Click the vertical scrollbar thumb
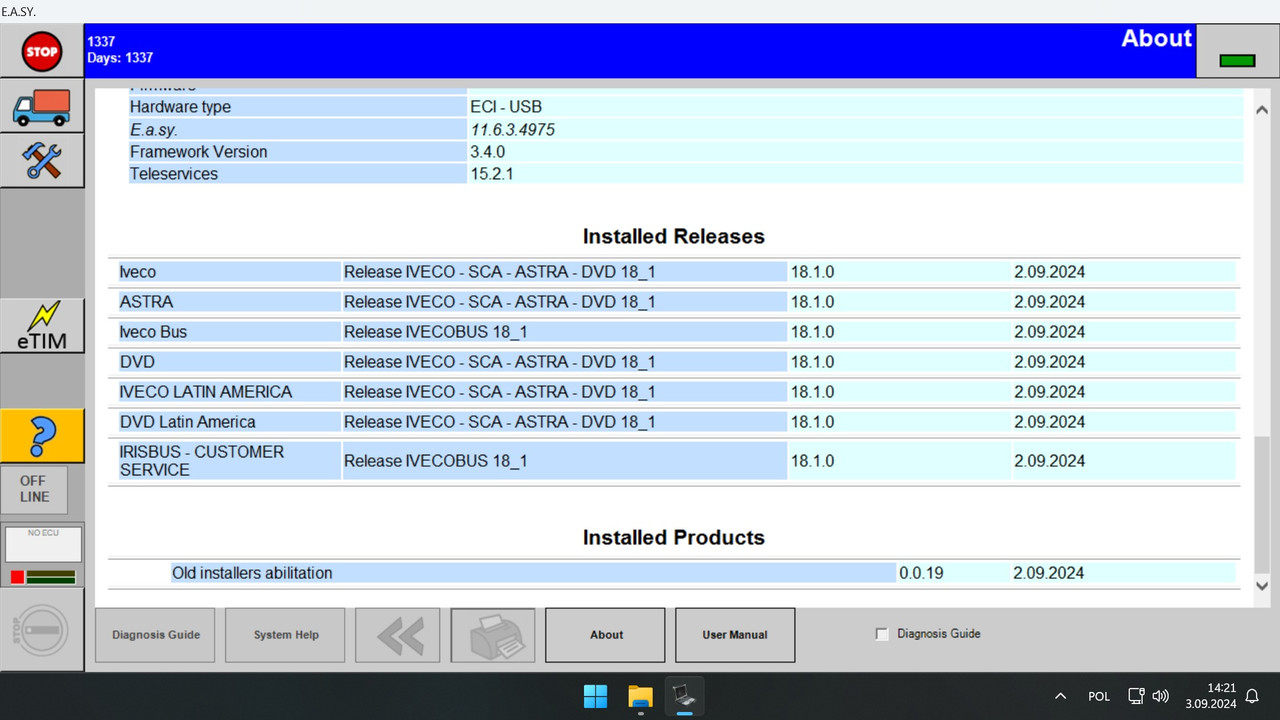 (1261, 503)
